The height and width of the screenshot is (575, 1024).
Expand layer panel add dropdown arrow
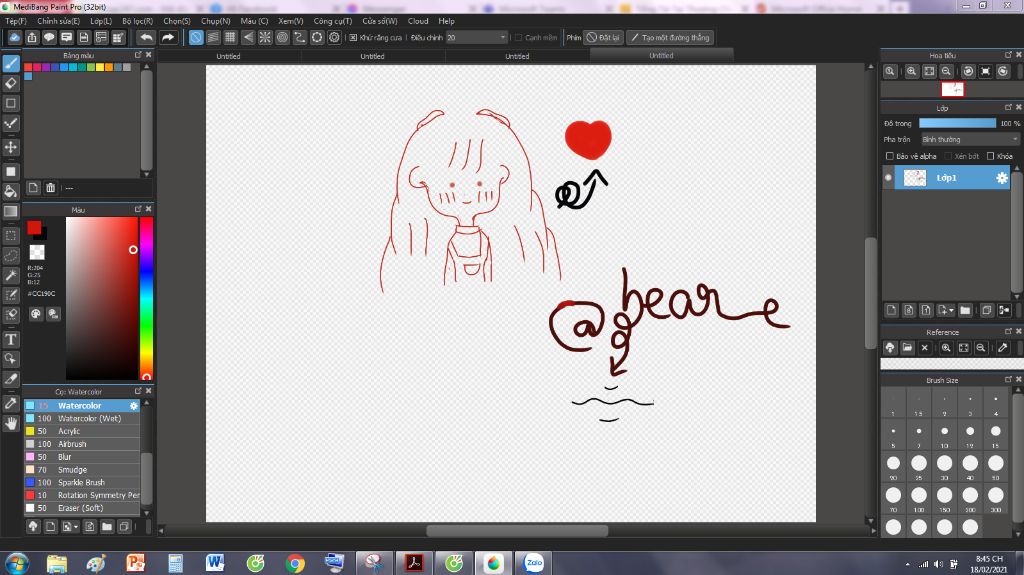click(x=952, y=310)
